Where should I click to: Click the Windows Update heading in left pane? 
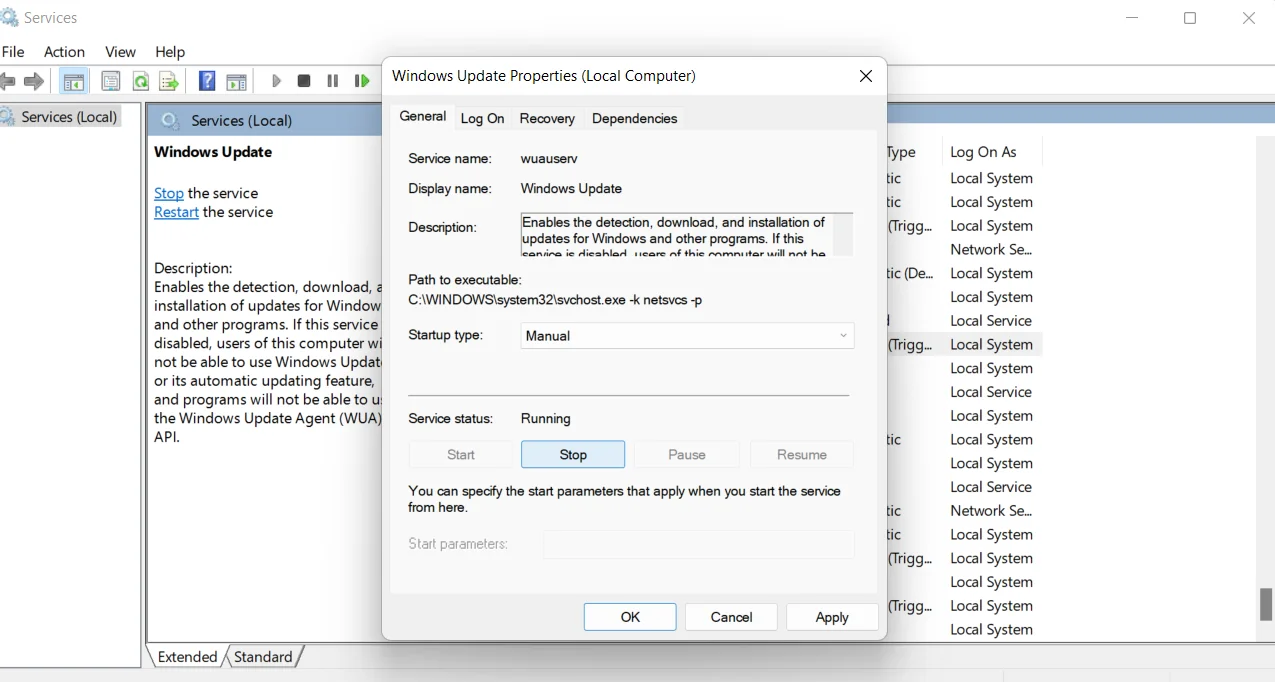pos(213,152)
